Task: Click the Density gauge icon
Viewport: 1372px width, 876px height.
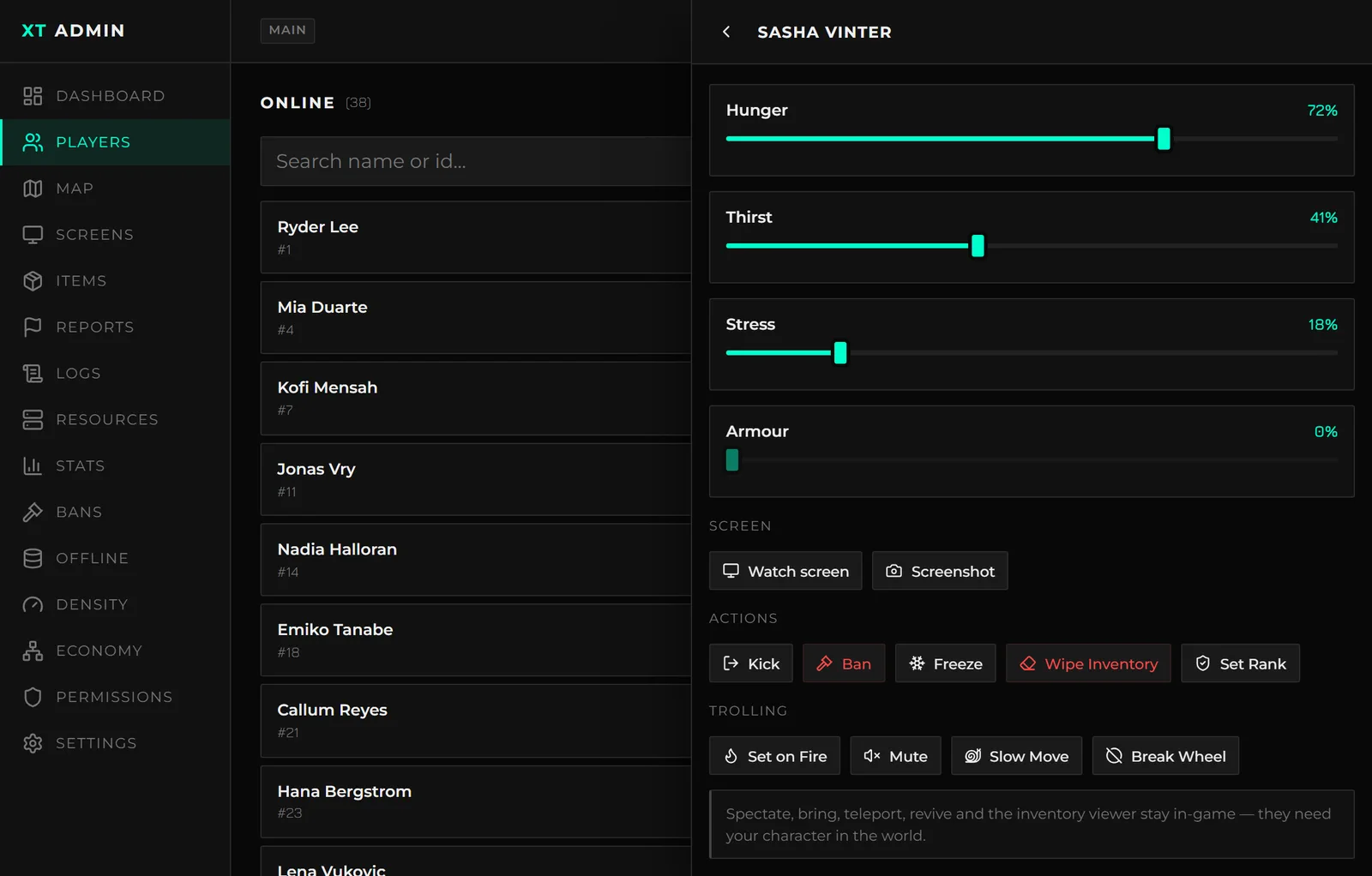Action: coord(33,605)
